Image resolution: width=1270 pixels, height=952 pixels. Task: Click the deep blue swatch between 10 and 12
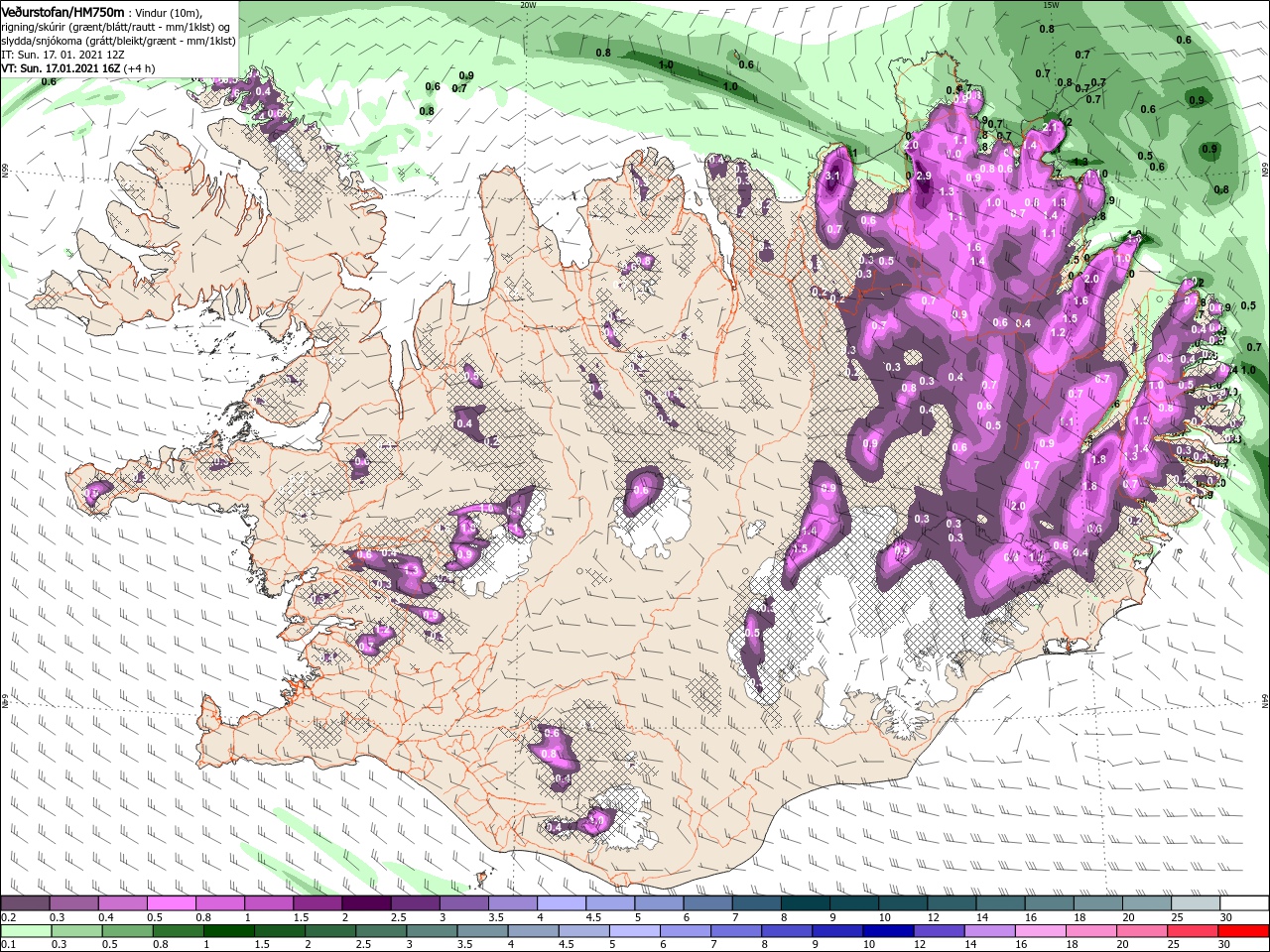click(x=889, y=930)
